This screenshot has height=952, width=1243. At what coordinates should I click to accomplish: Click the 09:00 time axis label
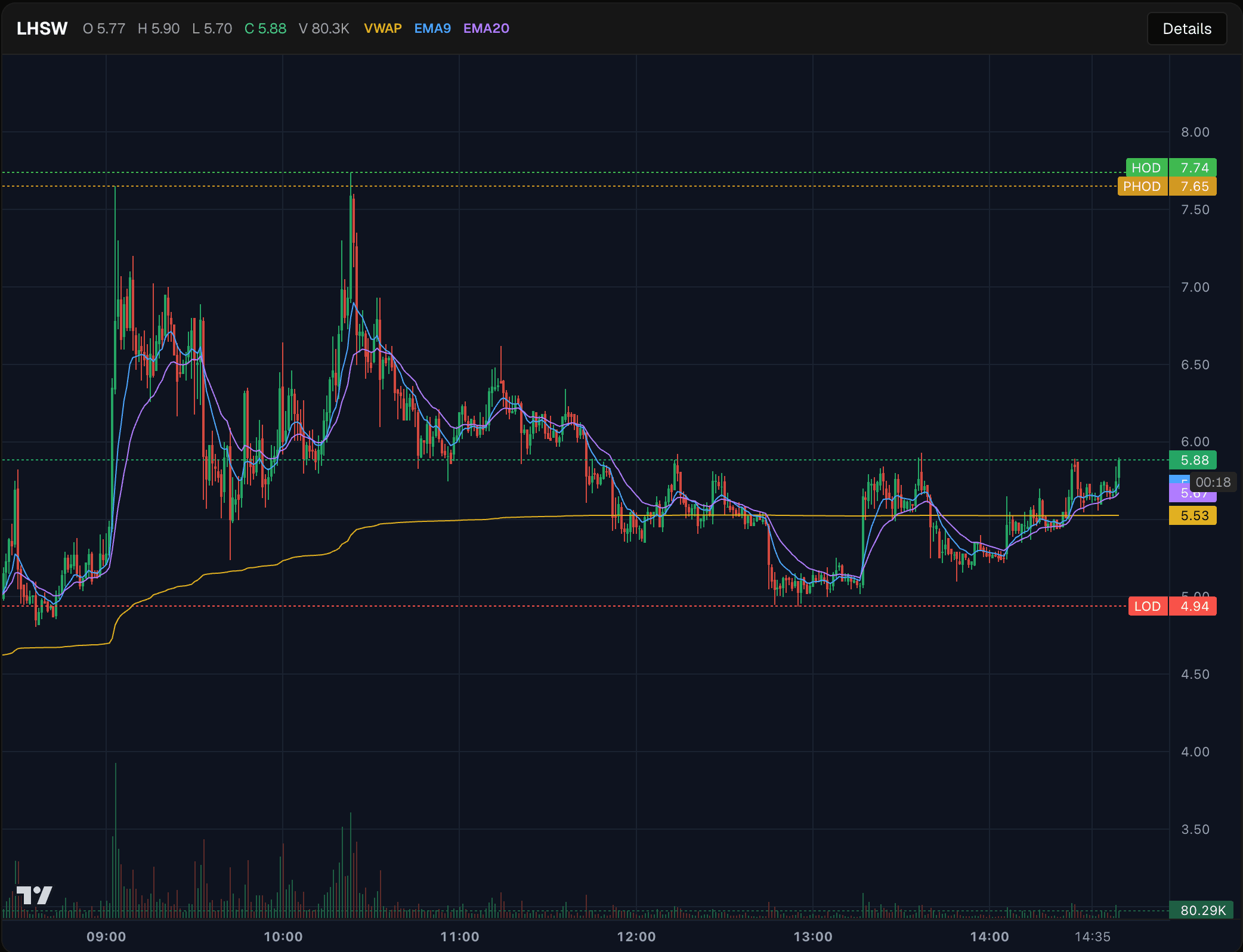(x=106, y=936)
